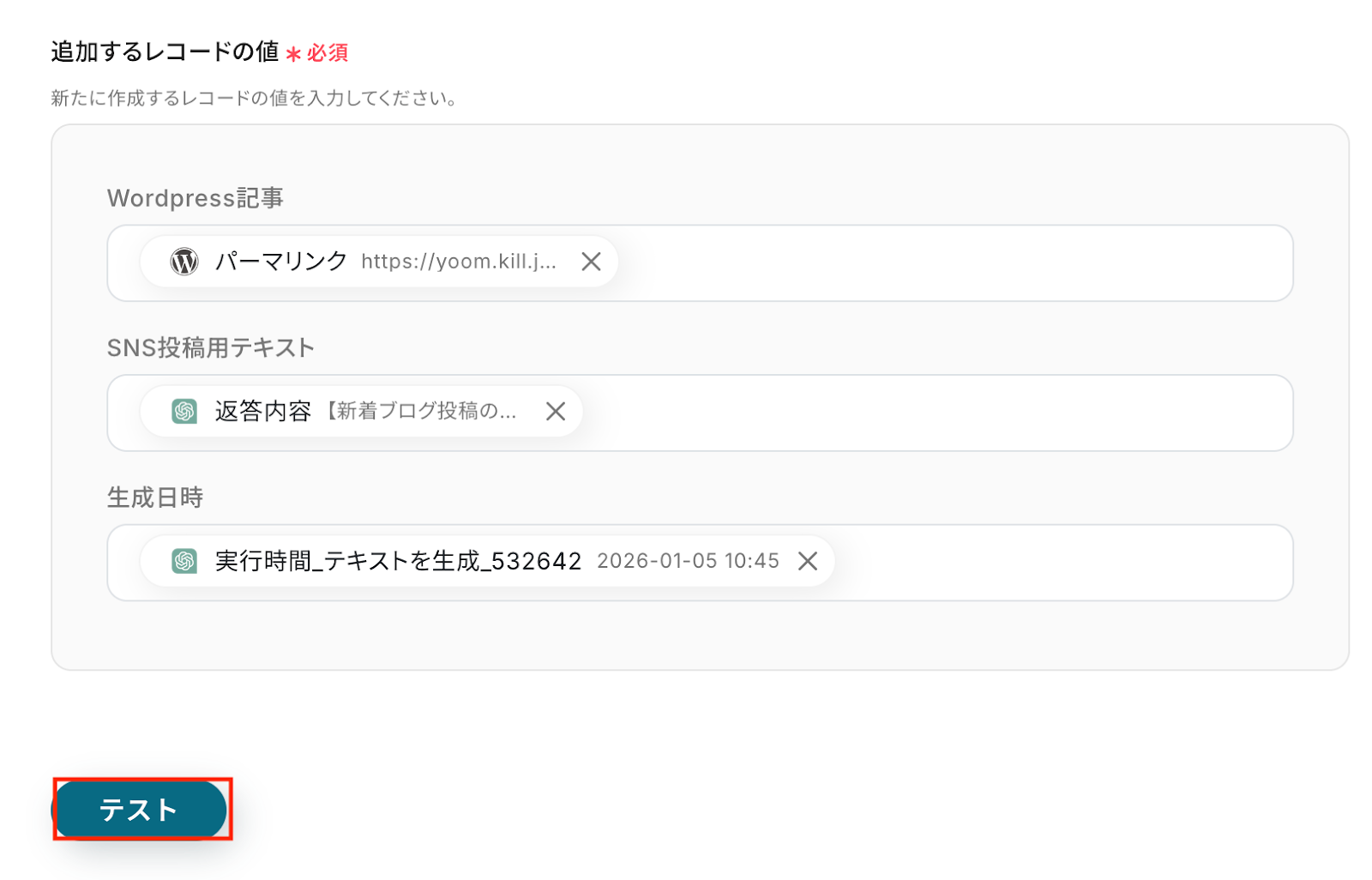Click the ChatGPT icon in the 実行時間 chip

[184, 561]
